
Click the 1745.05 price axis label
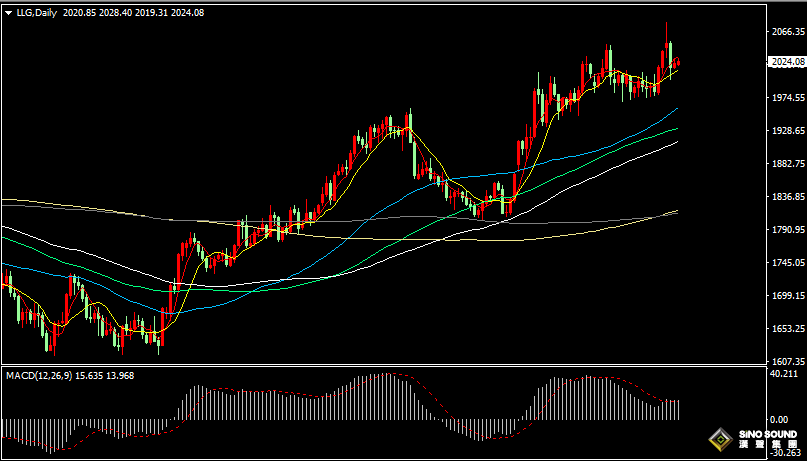pyautogui.click(x=788, y=263)
